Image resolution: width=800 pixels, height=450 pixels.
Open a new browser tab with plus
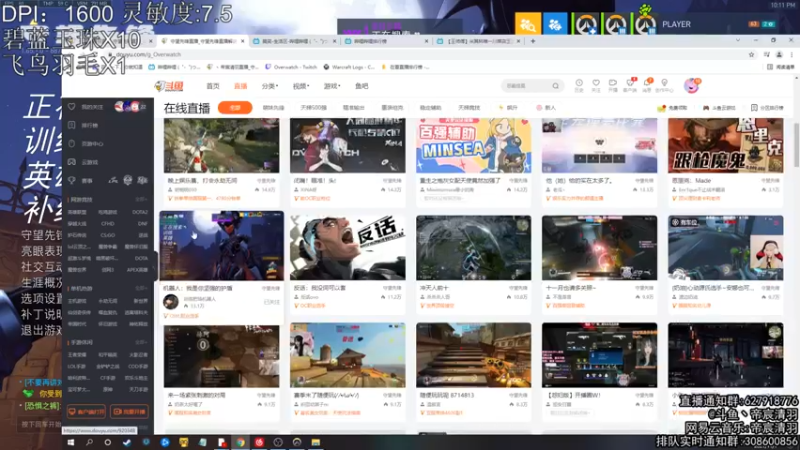pos(533,41)
